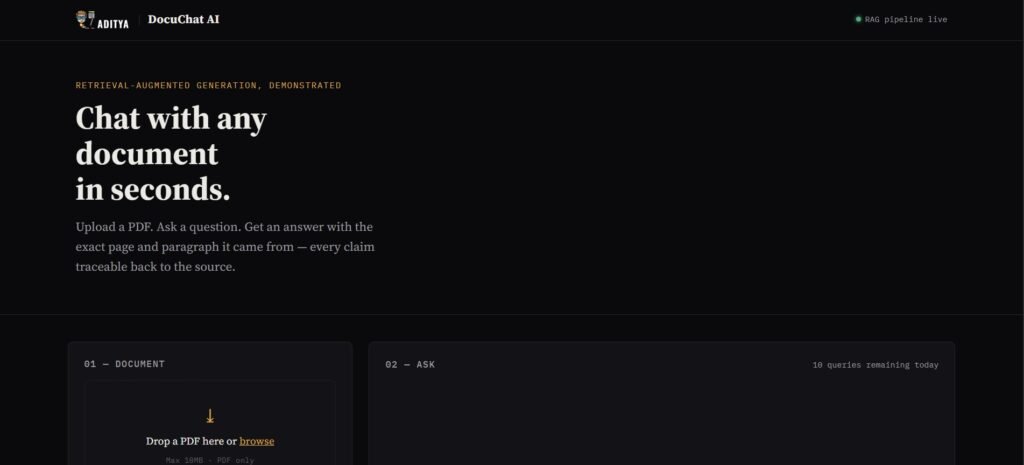Click the Aditya logo in the header
The height and width of the screenshot is (465, 1024).
pos(102,20)
